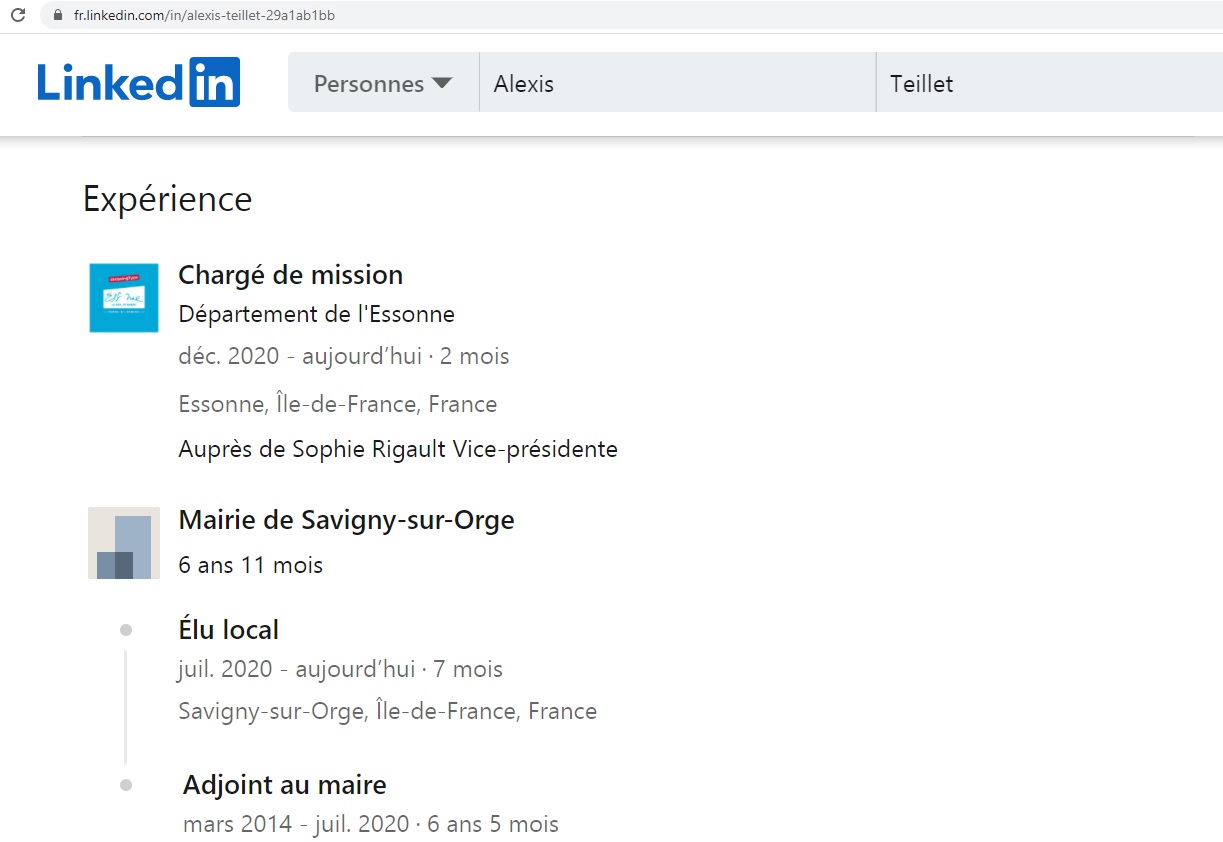Click the Savigny-sur-Orge, Île-de-France location text

387,711
